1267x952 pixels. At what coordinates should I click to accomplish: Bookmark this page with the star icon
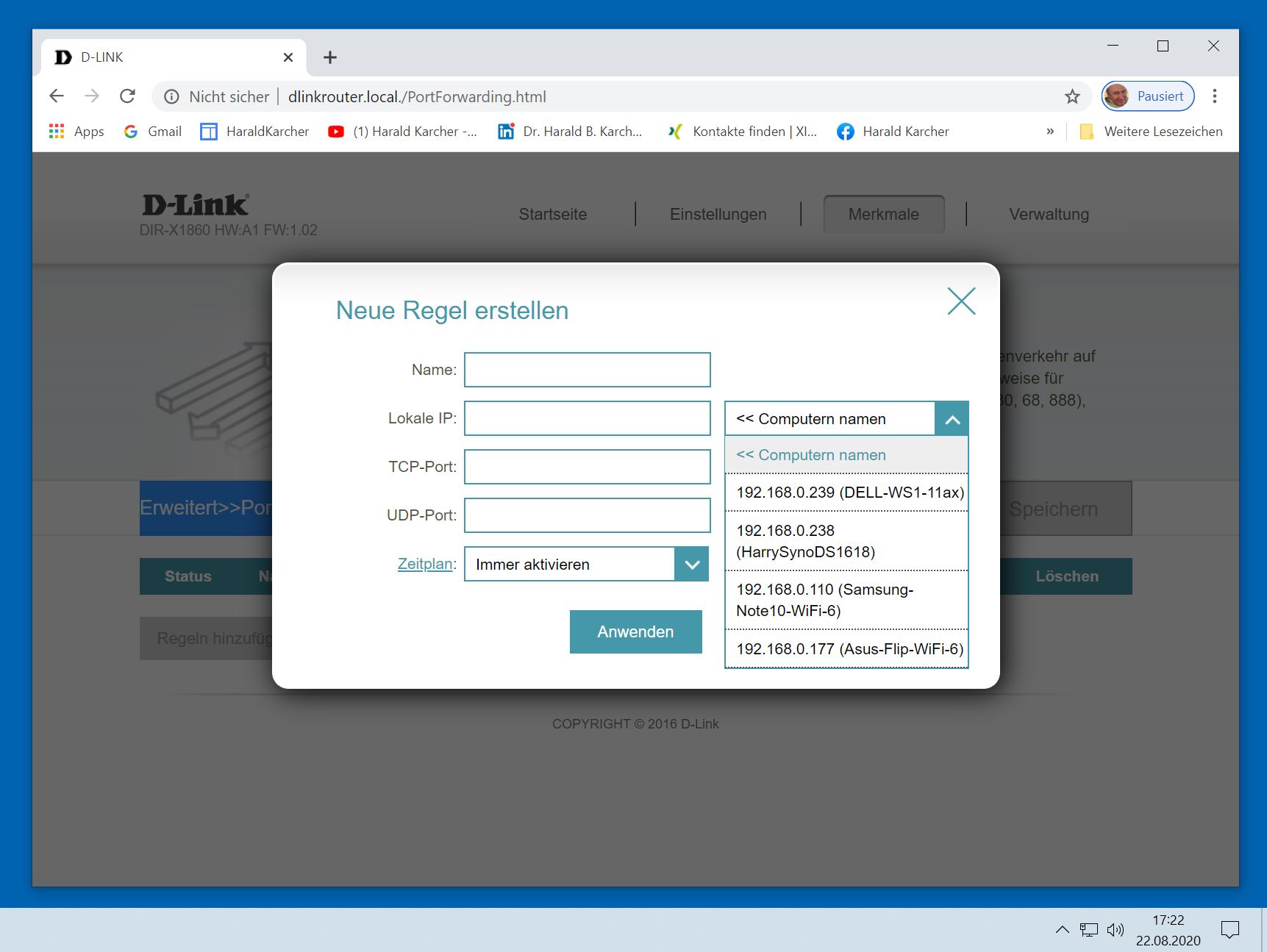click(1072, 96)
